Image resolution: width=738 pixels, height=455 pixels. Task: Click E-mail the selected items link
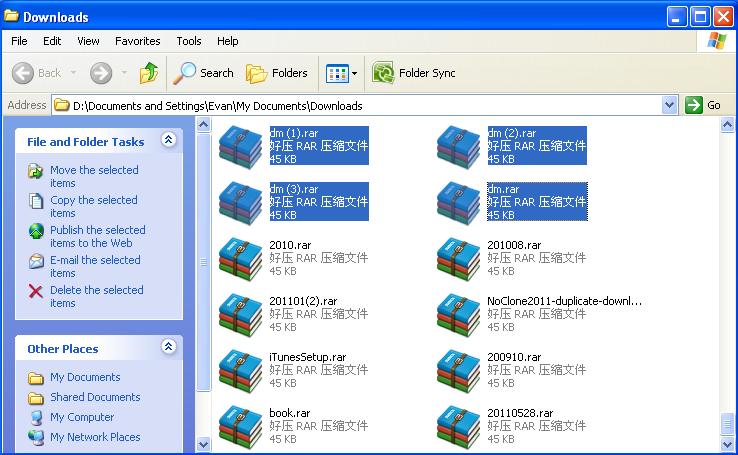click(x=95, y=267)
